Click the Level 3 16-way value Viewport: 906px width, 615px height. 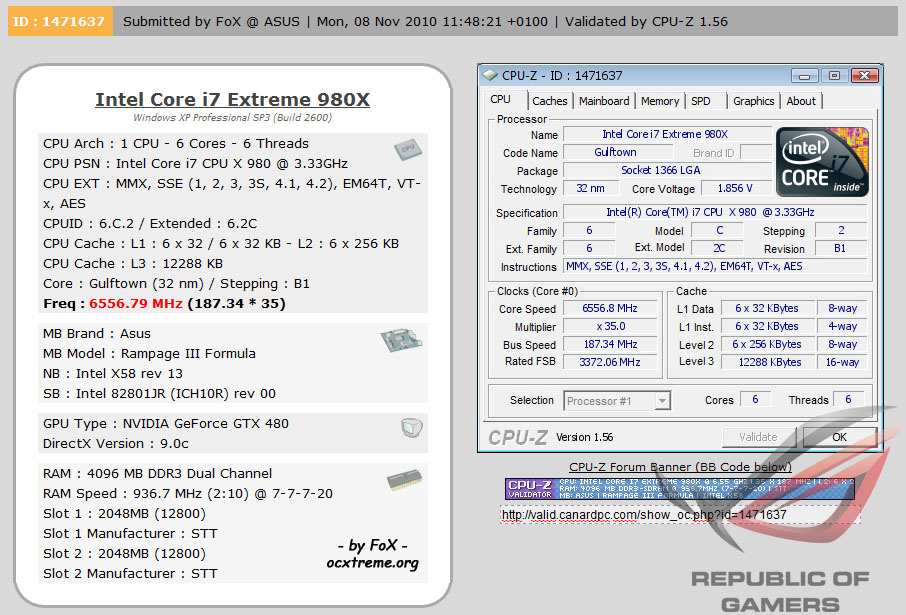click(x=842, y=362)
